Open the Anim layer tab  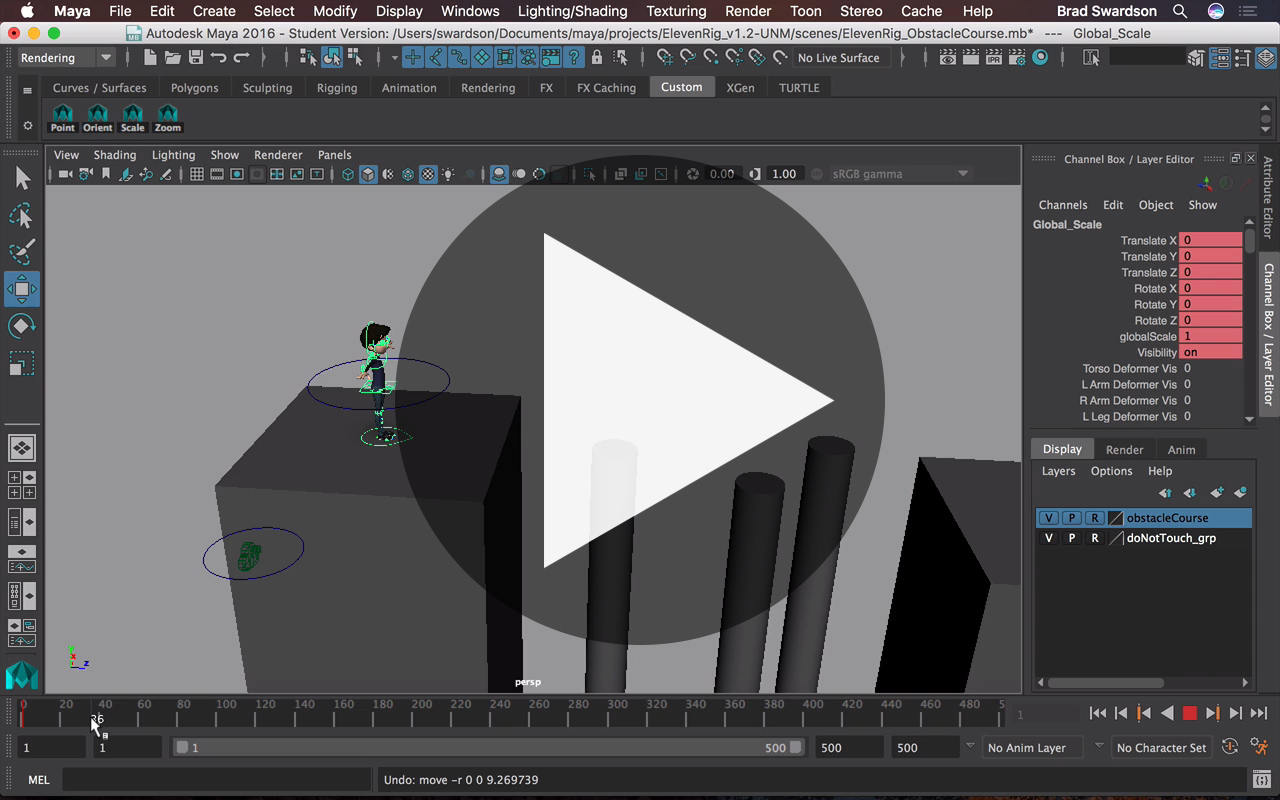(1181, 449)
